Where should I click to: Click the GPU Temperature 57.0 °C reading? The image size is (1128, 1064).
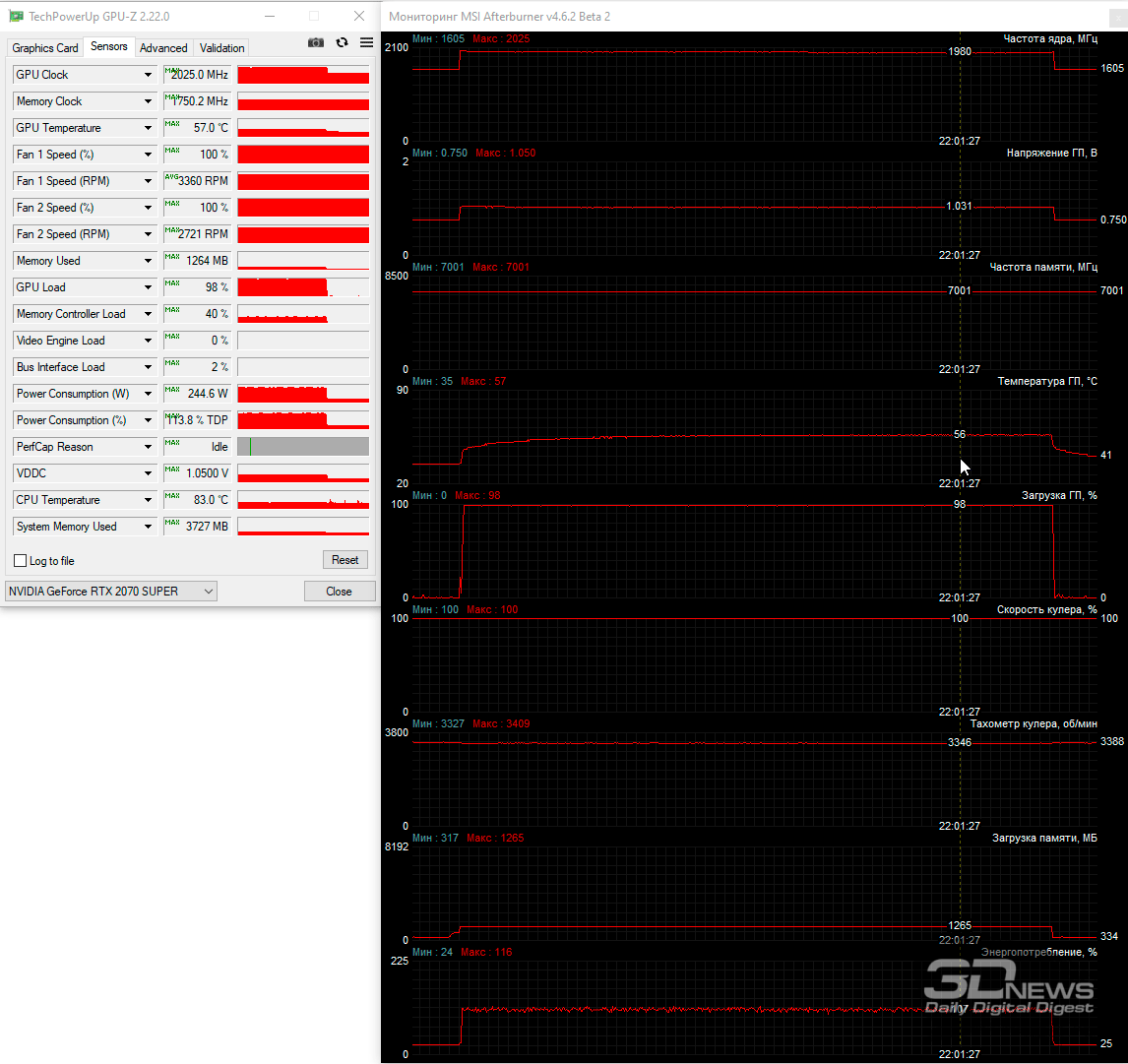(x=197, y=128)
